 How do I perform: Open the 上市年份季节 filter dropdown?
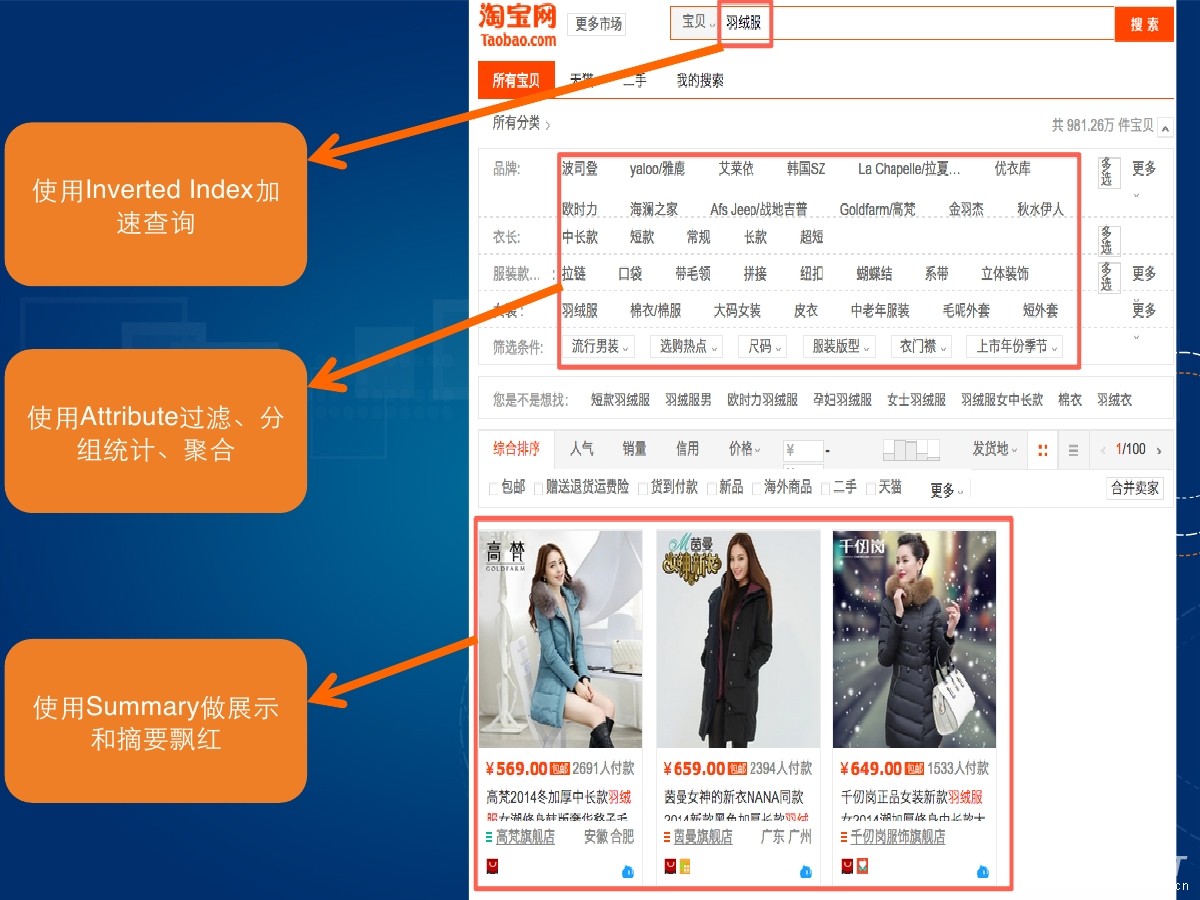[1014, 347]
